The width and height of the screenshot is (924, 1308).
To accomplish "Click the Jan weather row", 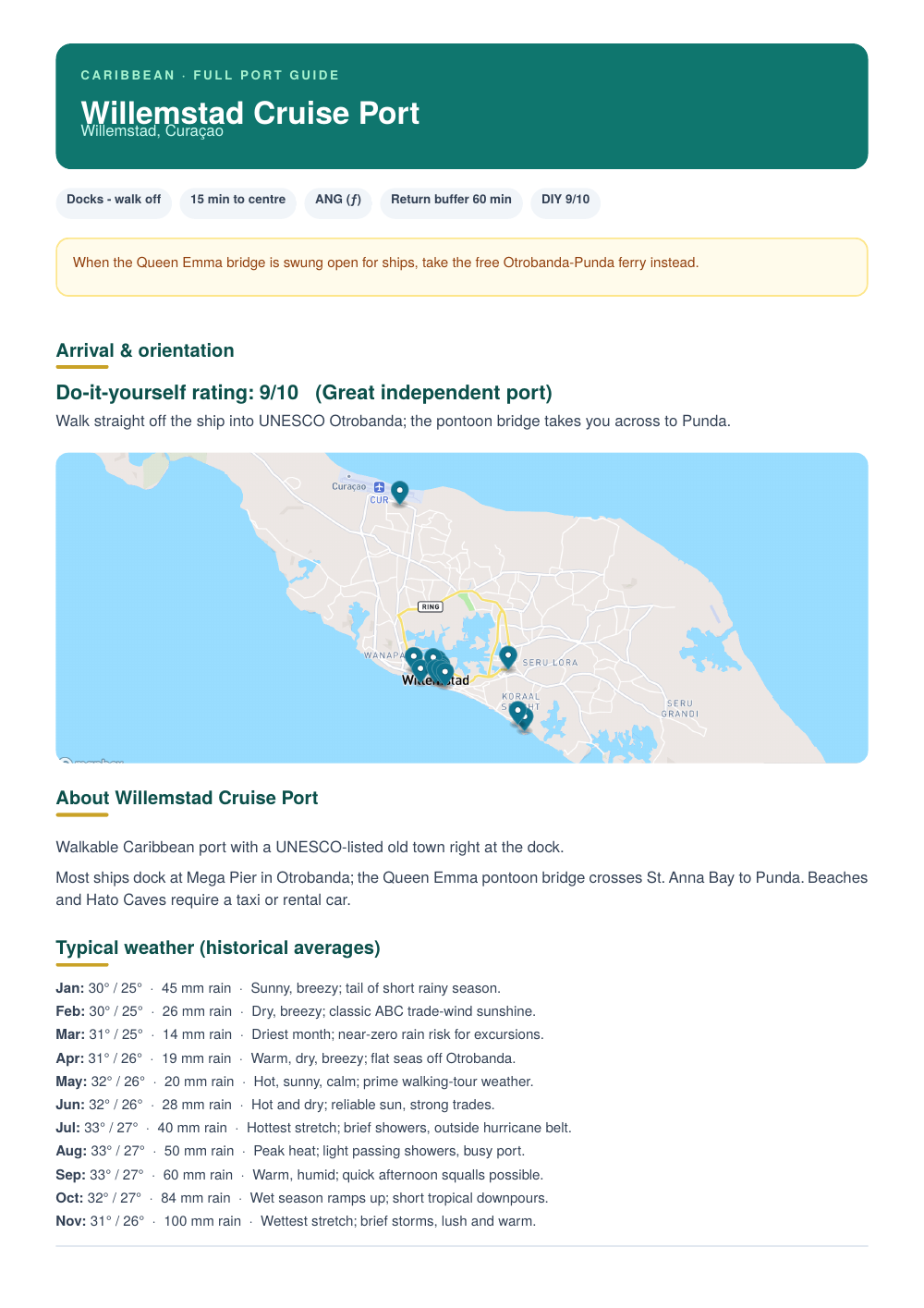I will point(278,988).
